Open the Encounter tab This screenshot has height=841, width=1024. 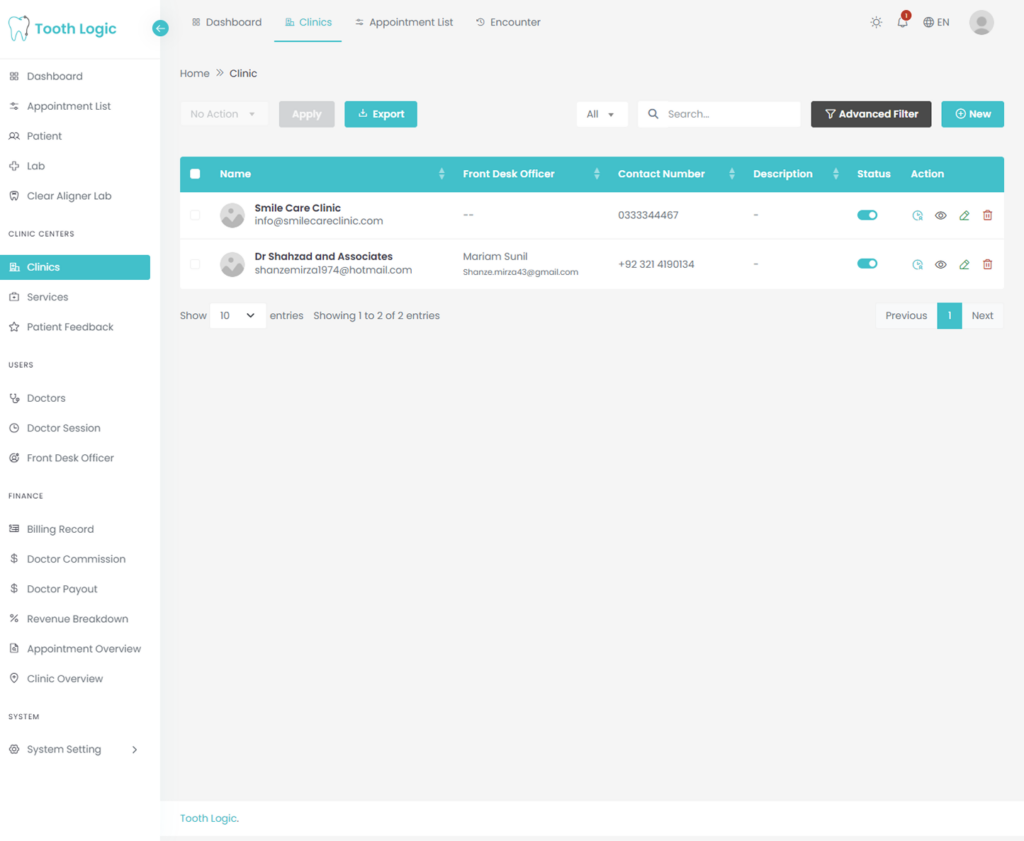tap(508, 22)
